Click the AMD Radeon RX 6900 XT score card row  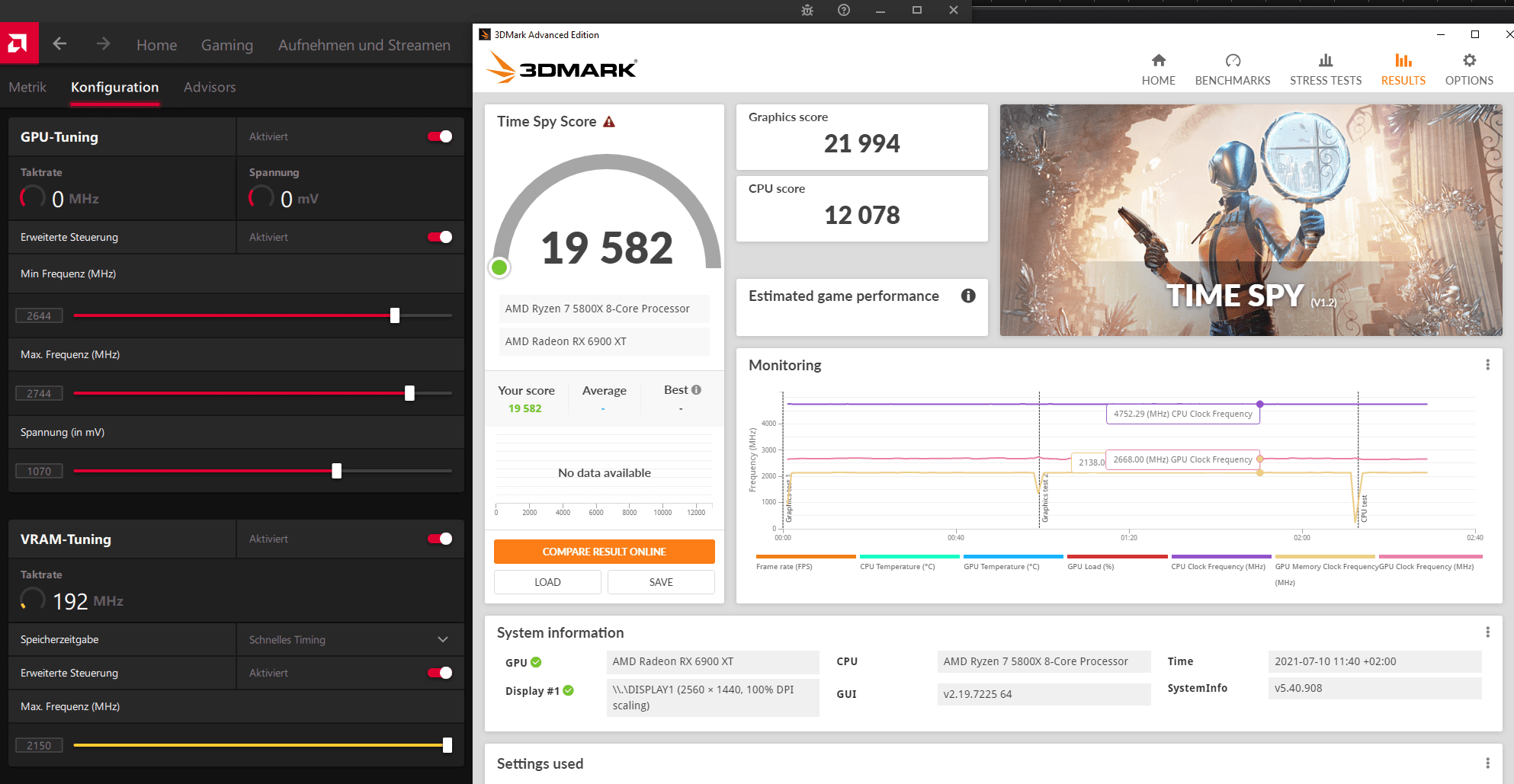click(x=604, y=341)
